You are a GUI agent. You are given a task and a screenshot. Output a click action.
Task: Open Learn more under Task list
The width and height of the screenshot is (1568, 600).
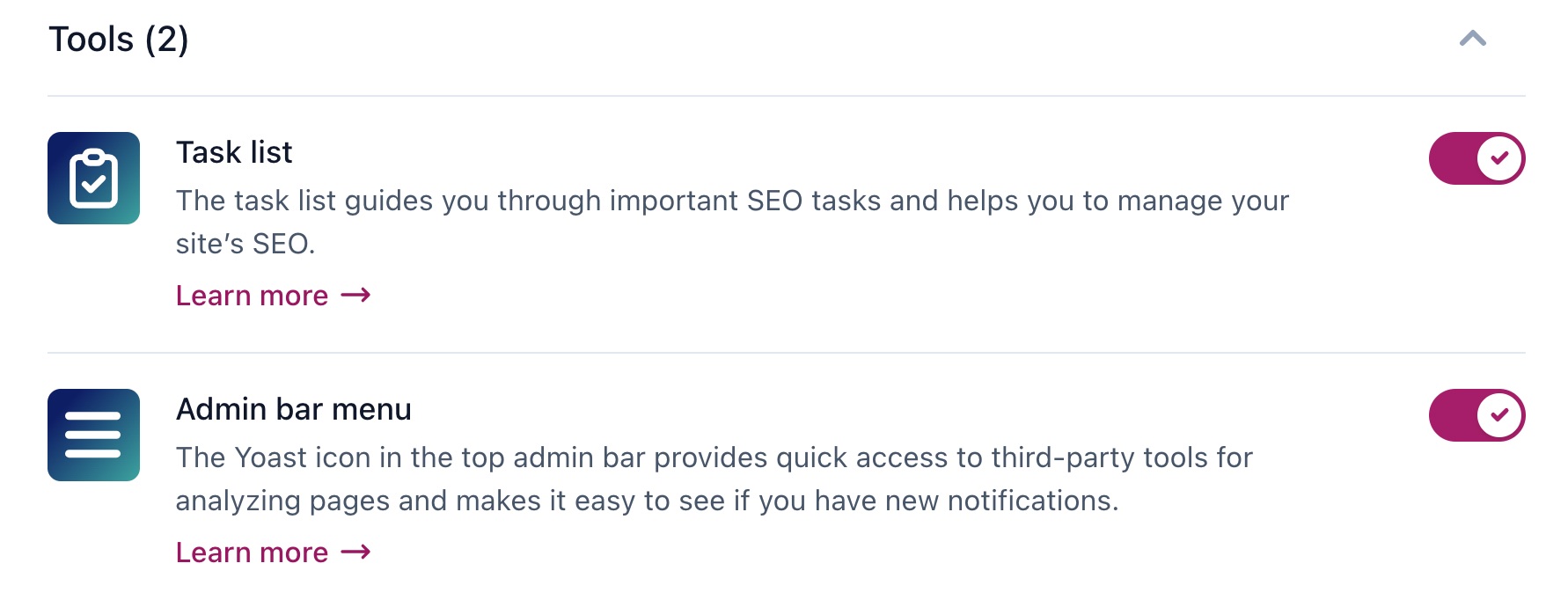[252, 296]
